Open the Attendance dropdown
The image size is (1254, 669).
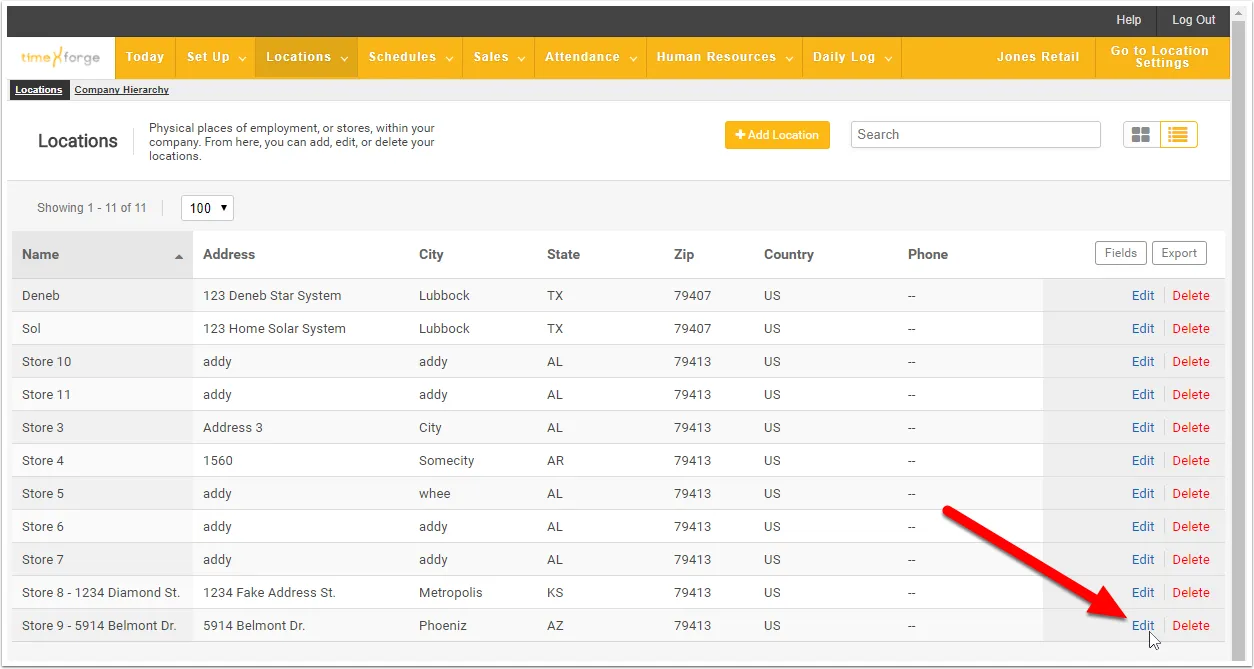click(x=590, y=57)
